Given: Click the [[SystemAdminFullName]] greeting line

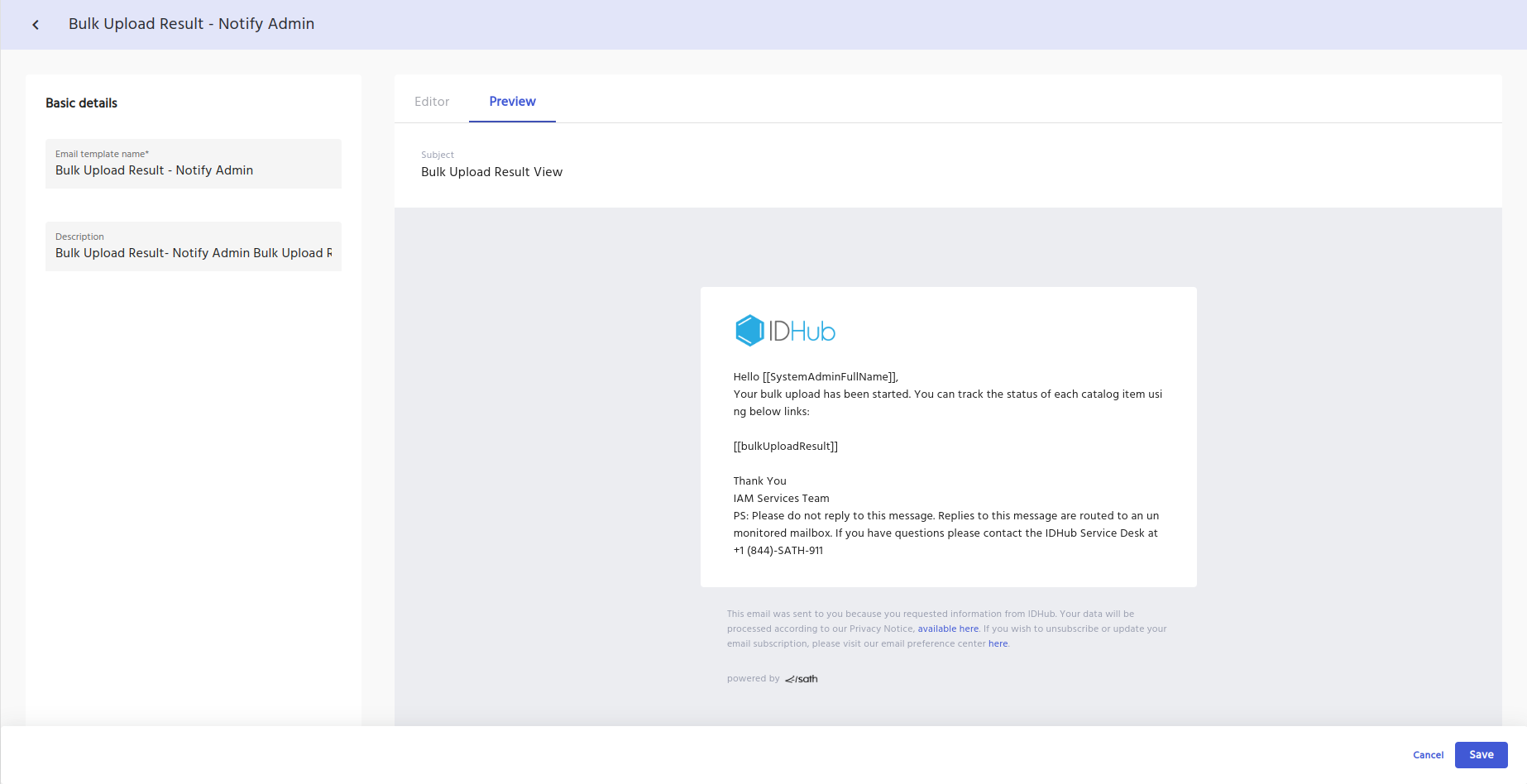Looking at the screenshot, I should pyautogui.click(x=815, y=377).
